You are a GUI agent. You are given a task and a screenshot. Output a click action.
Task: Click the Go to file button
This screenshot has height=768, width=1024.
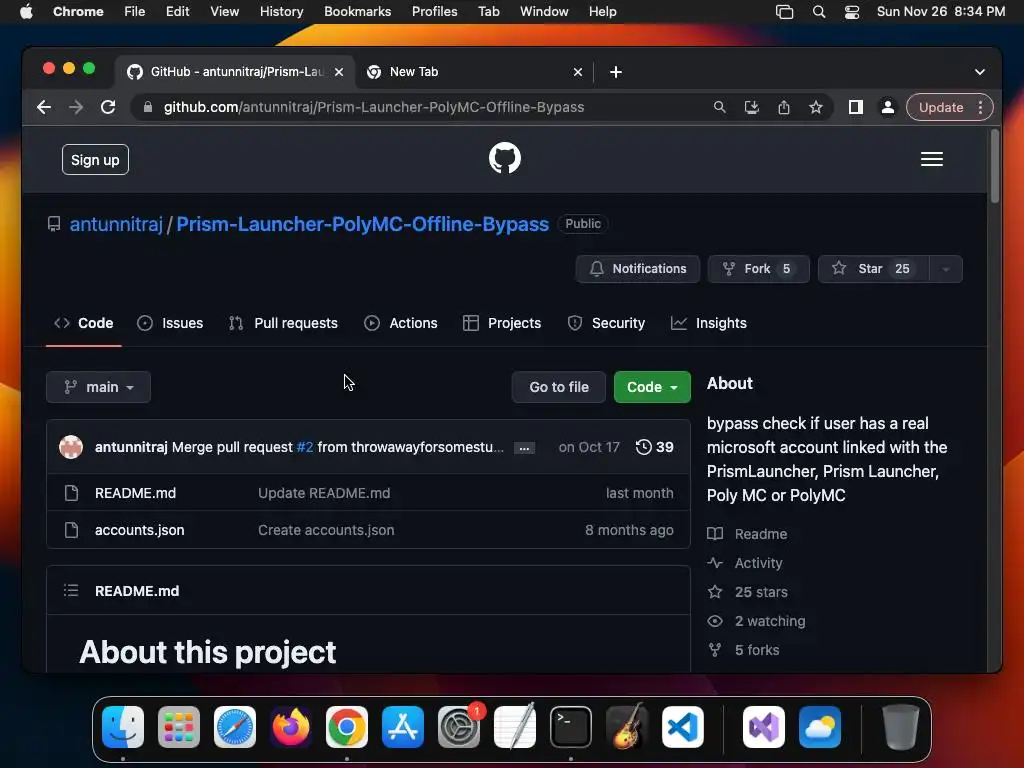(x=559, y=387)
